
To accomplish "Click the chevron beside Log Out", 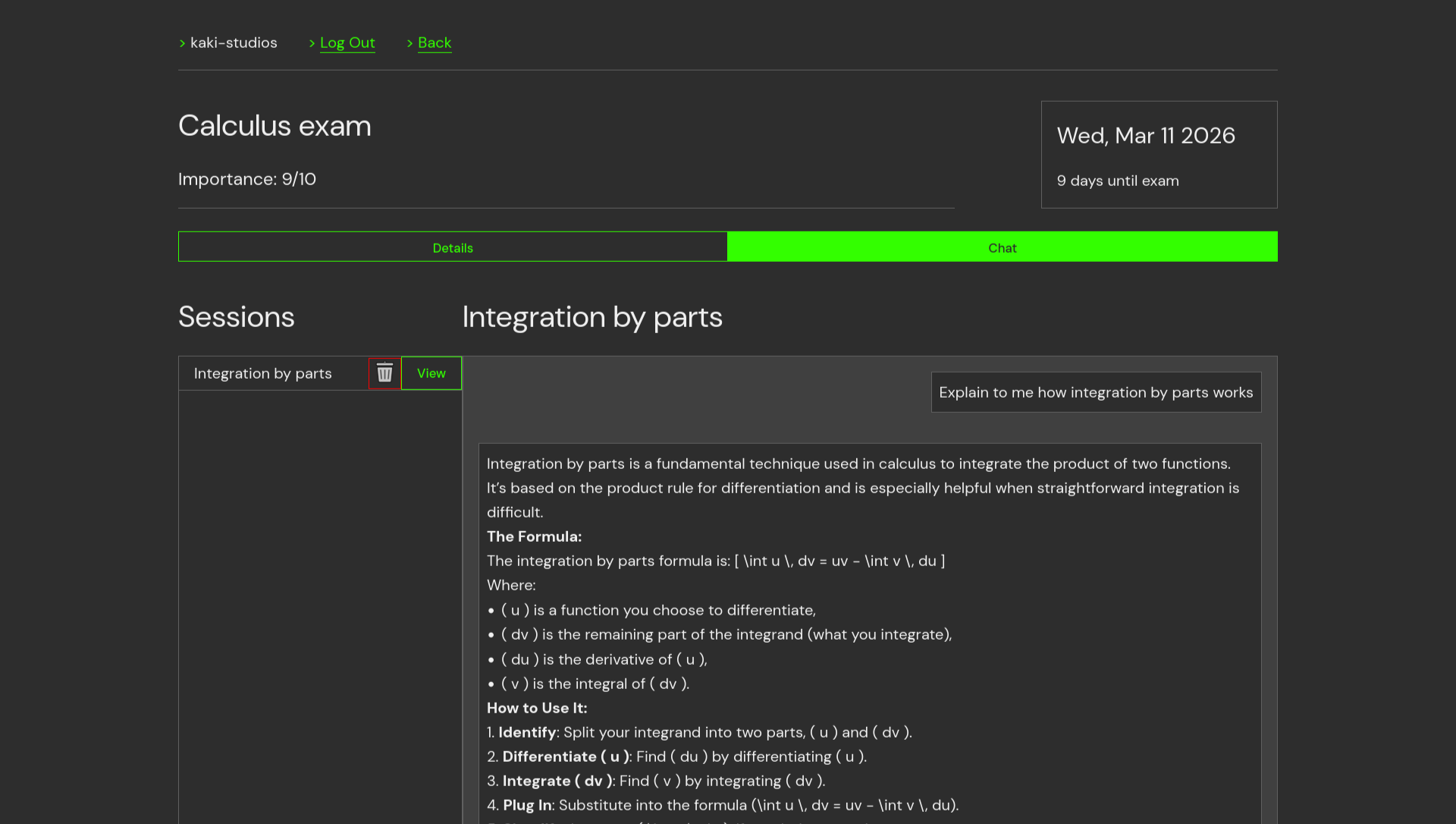I will click(x=312, y=44).
